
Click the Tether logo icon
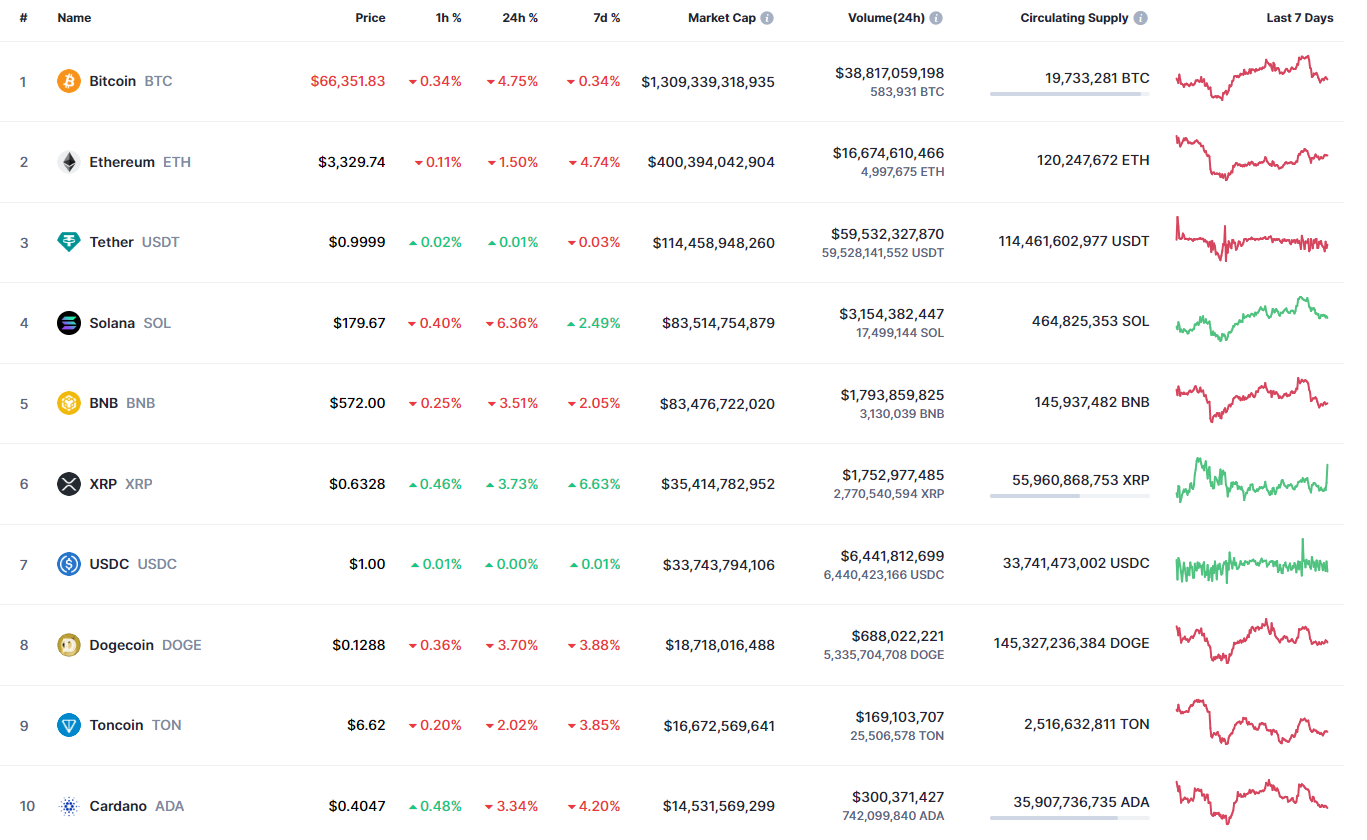coord(69,242)
